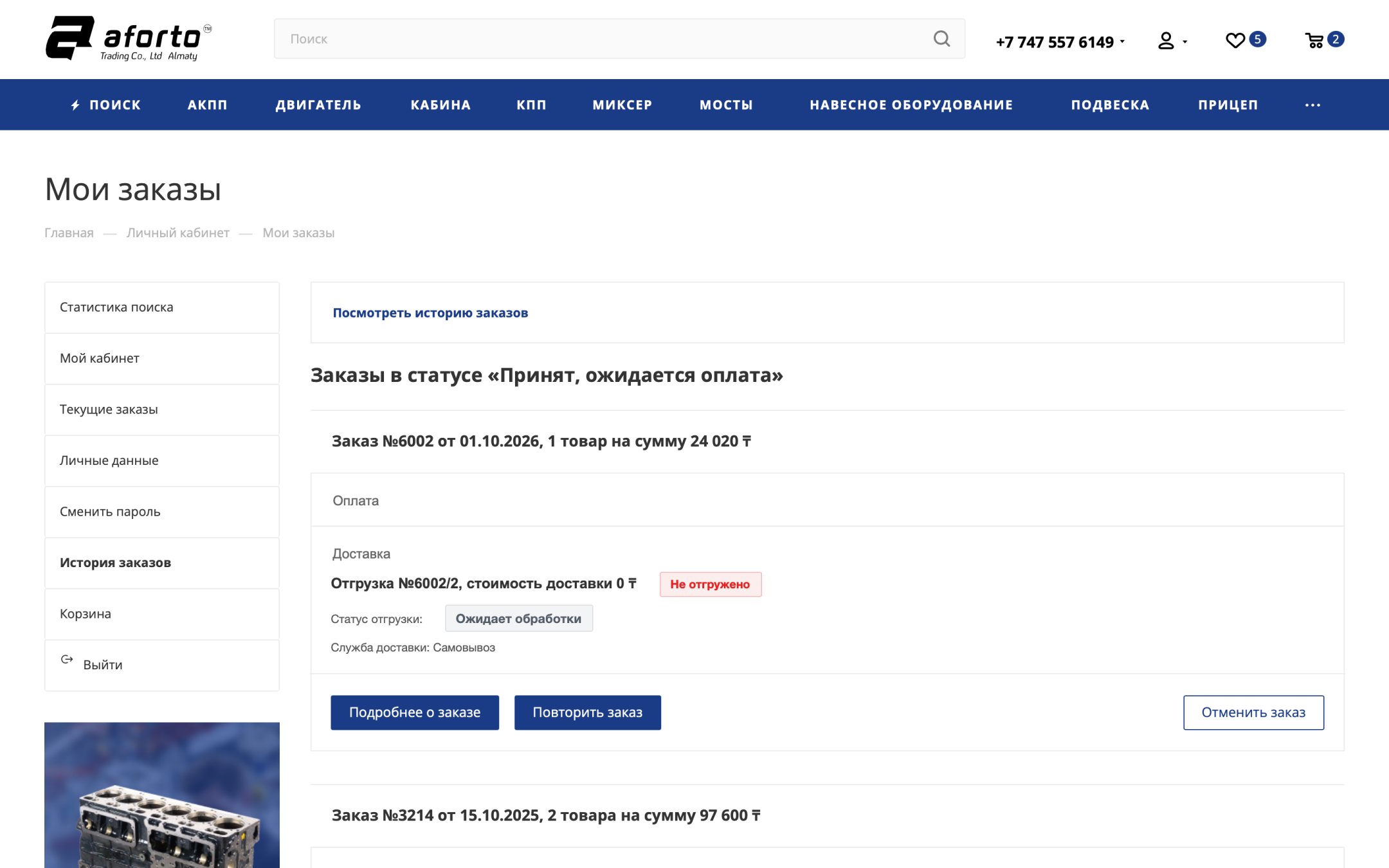Open the shopping cart icon
Viewport: 1389px width, 868px height.
click(1314, 41)
